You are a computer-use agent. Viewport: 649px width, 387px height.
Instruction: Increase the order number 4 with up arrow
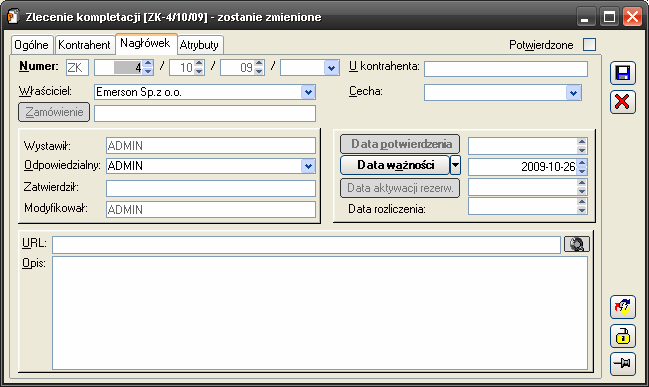(148, 64)
